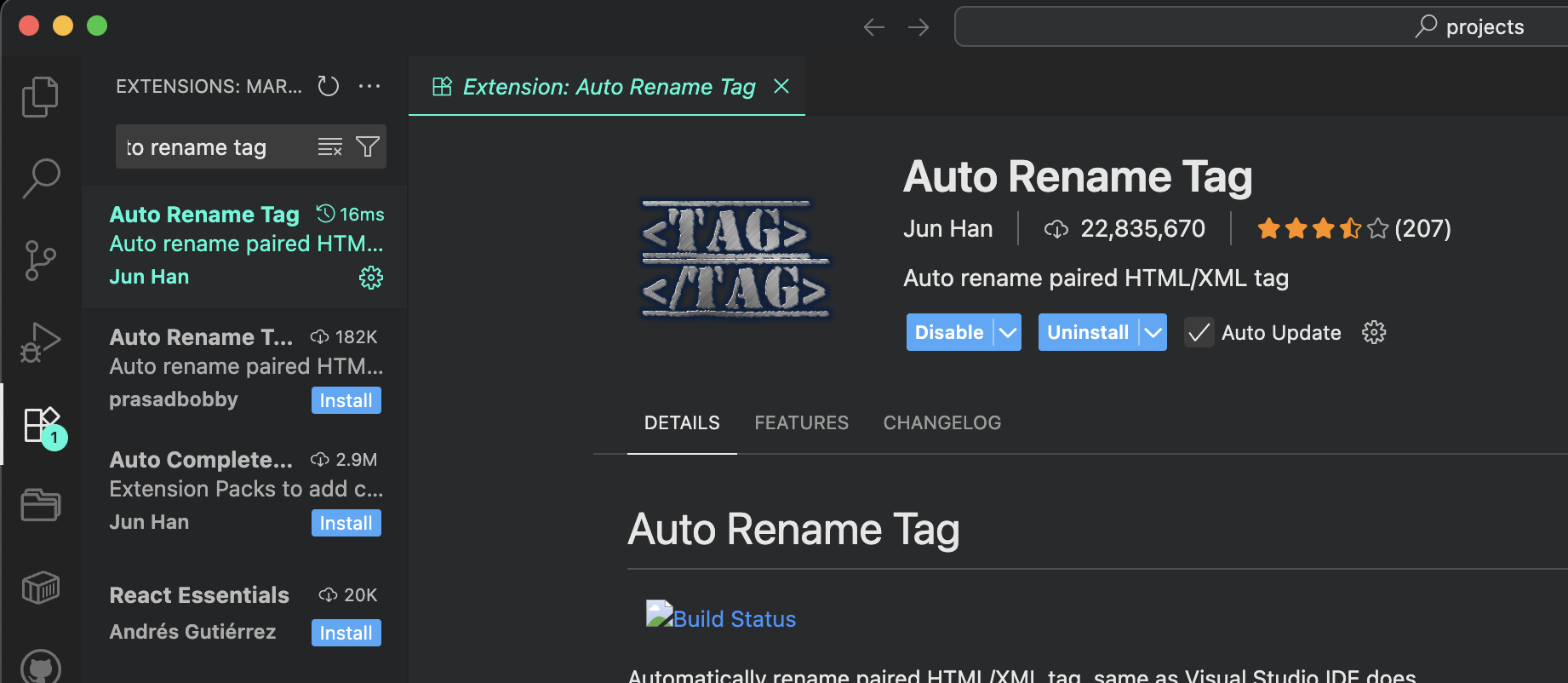Expand the Disable button dropdown arrow
Screen dimensions: 1568x683
[1008, 332]
